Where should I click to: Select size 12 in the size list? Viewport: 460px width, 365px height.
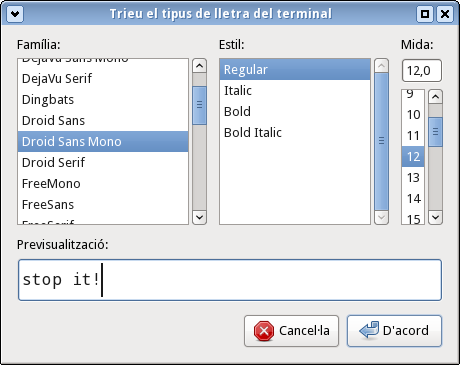tap(413, 157)
